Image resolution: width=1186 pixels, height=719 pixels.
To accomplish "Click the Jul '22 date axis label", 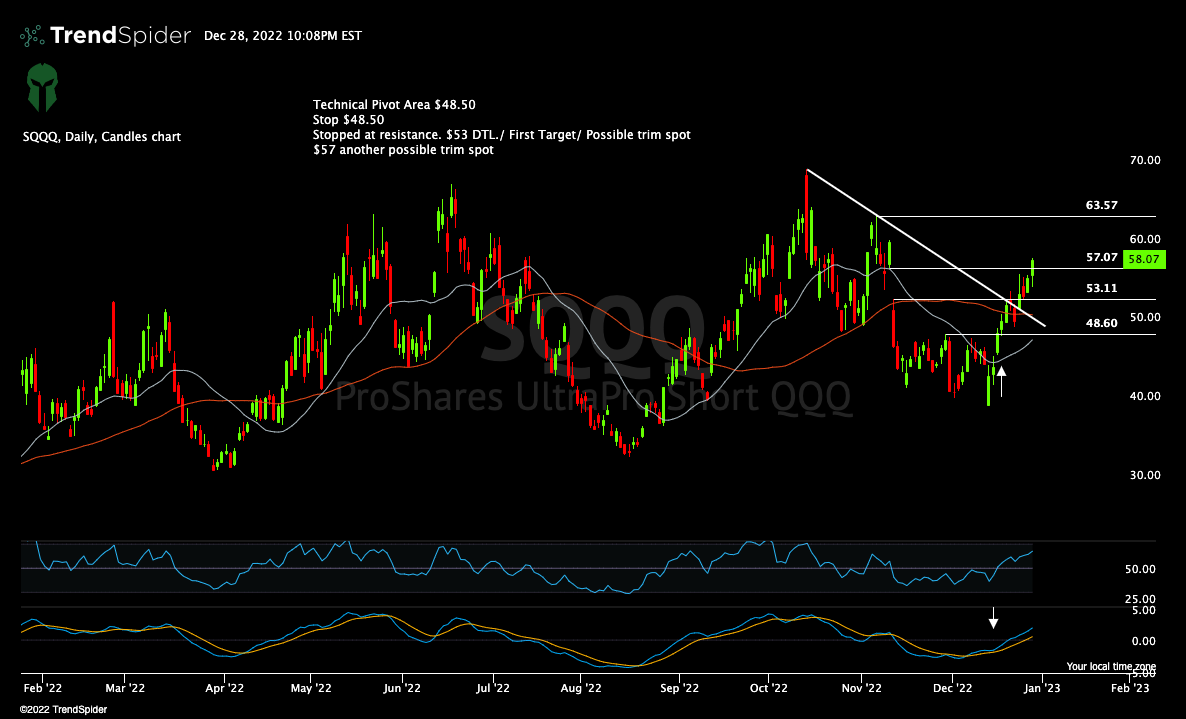I will (x=492, y=688).
